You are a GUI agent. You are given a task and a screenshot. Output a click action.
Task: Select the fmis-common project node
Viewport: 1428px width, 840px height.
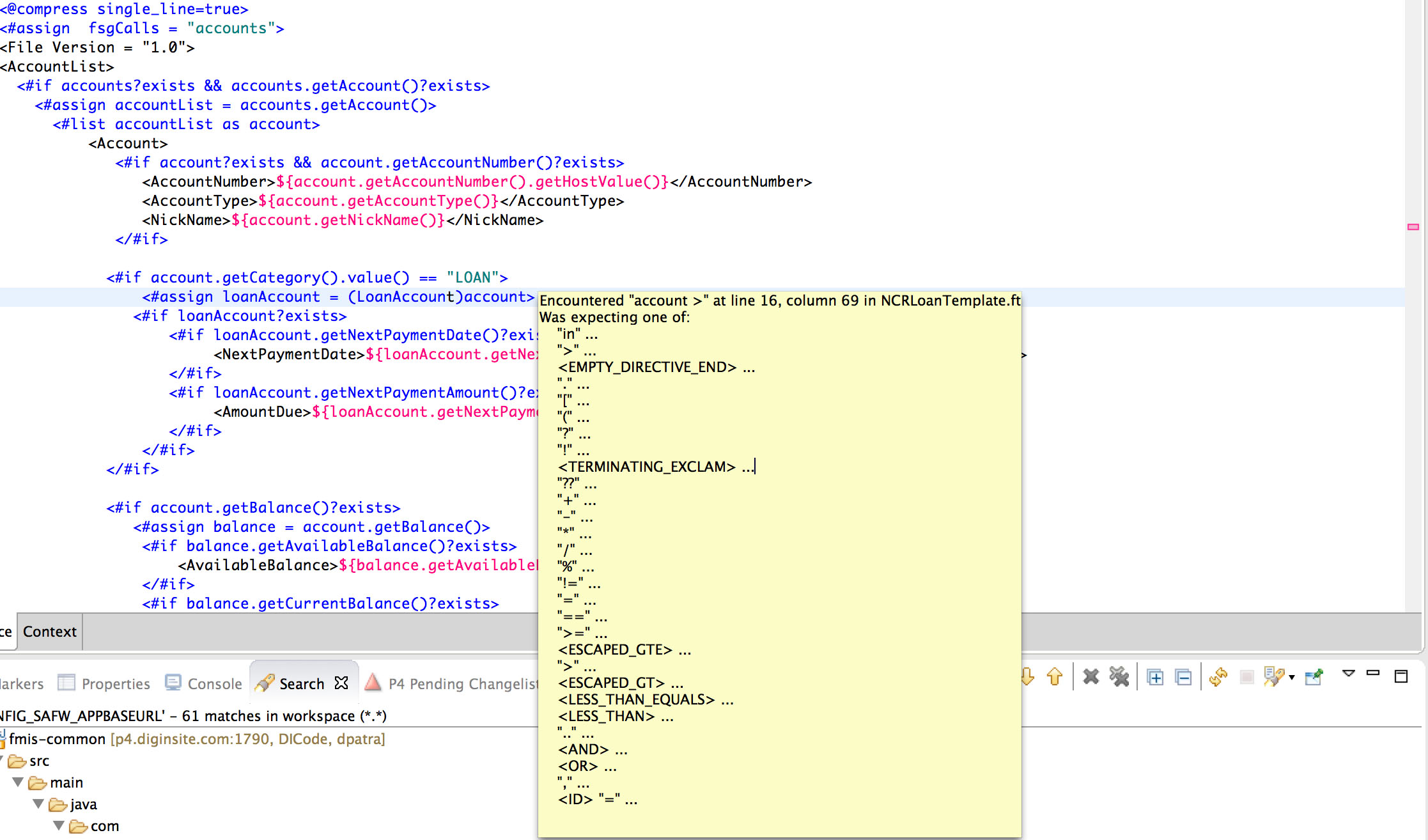pyautogui.click(x=192, y=739)
